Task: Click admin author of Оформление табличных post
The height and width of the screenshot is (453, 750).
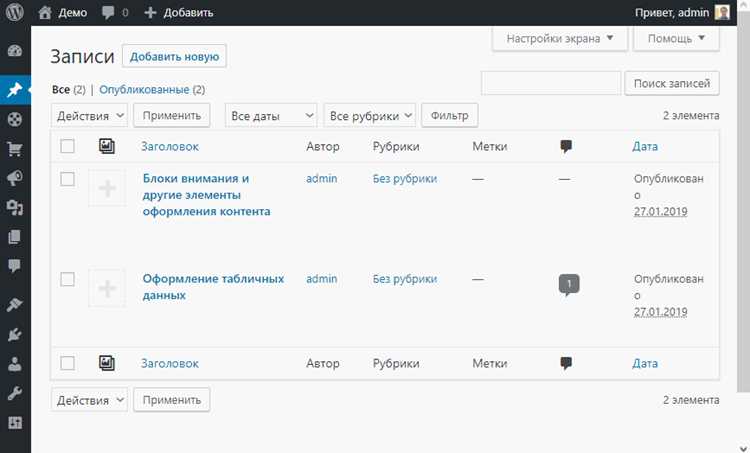Action: tap(321, 278)
